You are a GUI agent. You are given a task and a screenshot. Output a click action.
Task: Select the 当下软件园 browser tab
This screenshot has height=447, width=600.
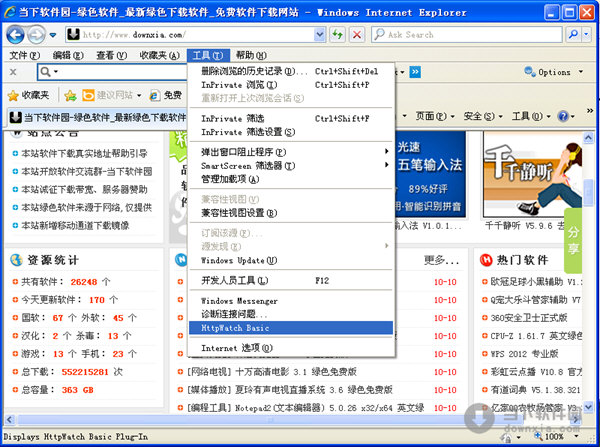coord(98,117)
